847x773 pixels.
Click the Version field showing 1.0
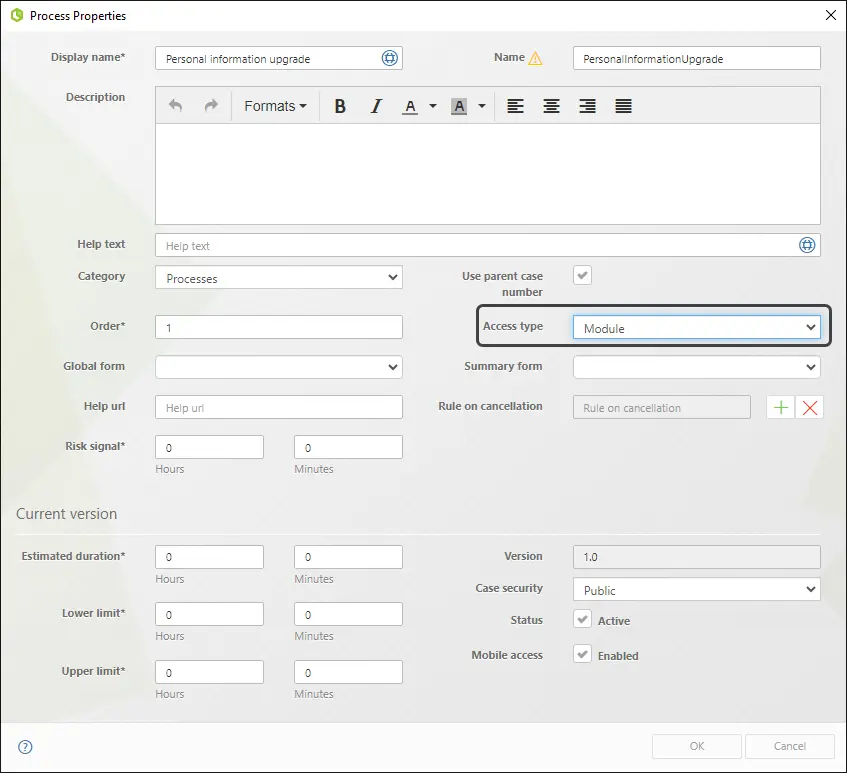(x=697, y=557)
